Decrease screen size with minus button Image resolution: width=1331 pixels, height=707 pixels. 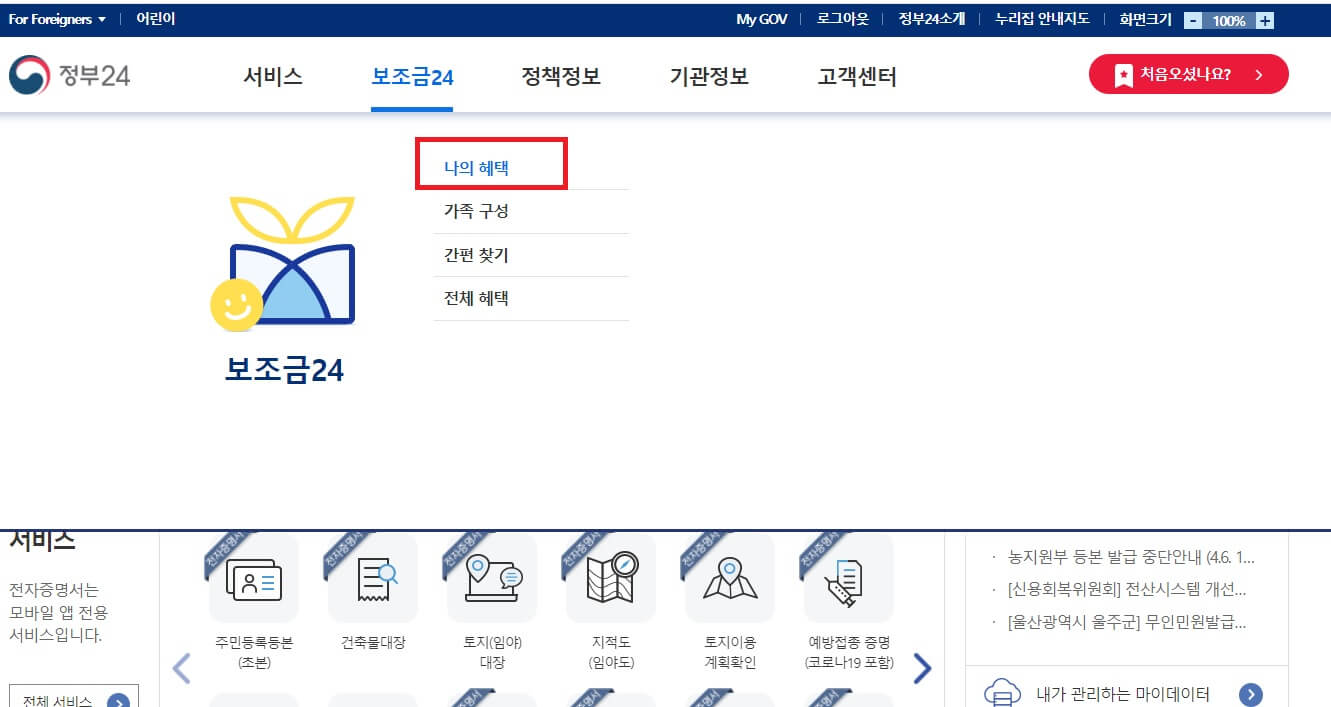coord(1193,20)
